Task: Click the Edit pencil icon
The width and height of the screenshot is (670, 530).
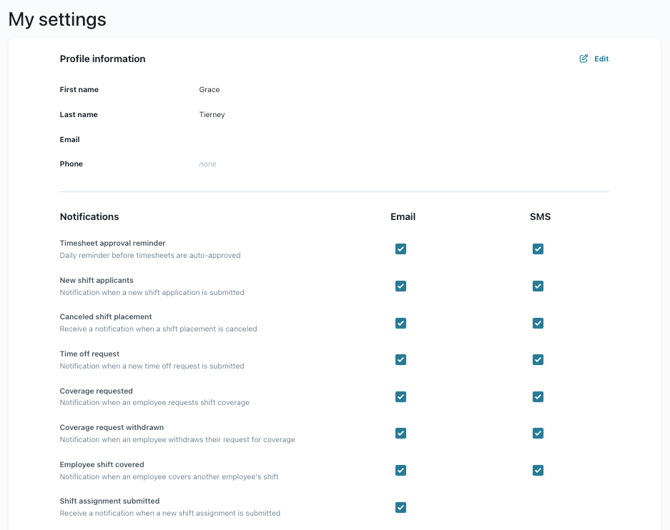Action: [584, 59]
